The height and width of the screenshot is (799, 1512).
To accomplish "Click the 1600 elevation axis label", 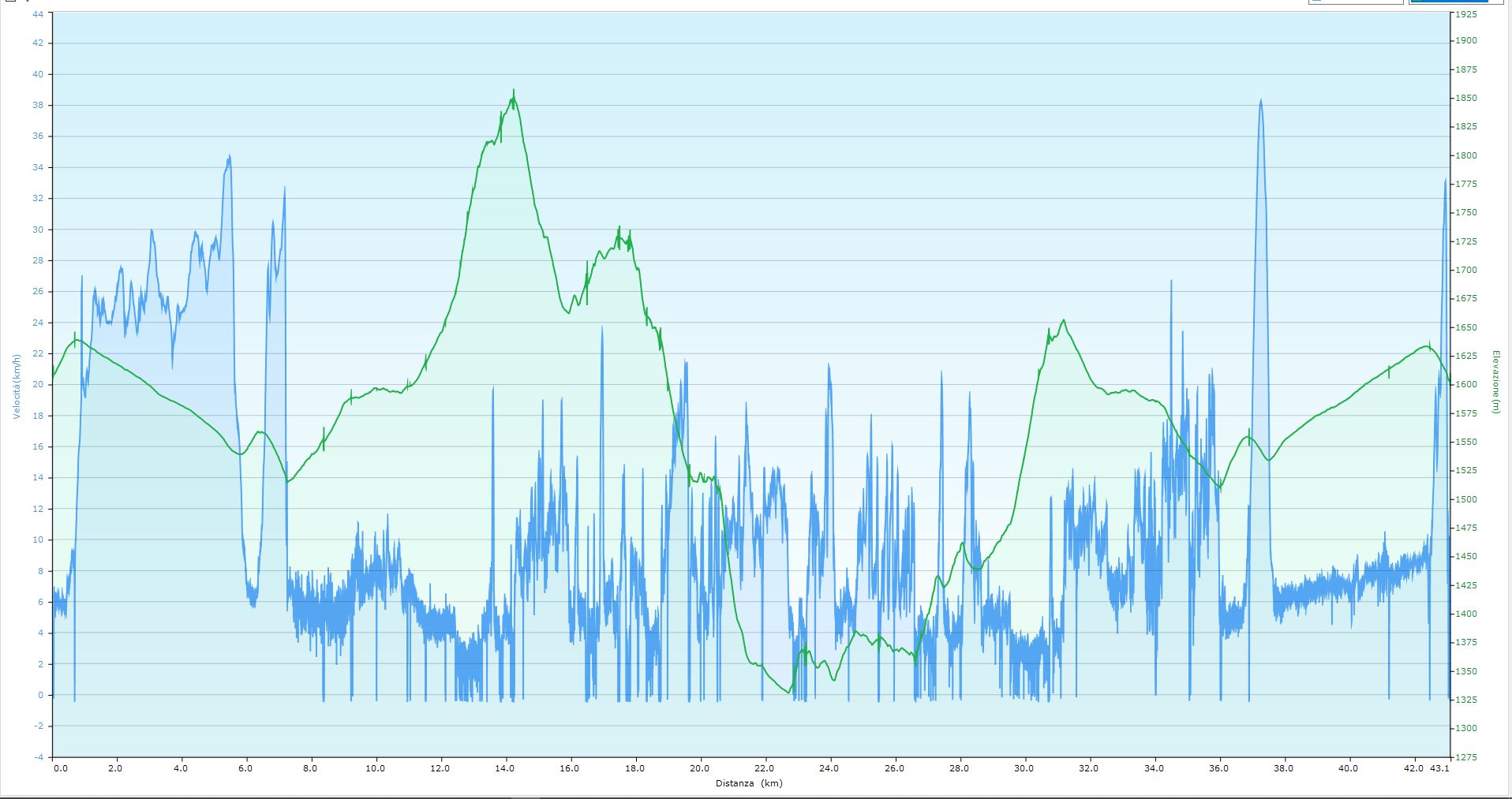I will click(1466, 385).
